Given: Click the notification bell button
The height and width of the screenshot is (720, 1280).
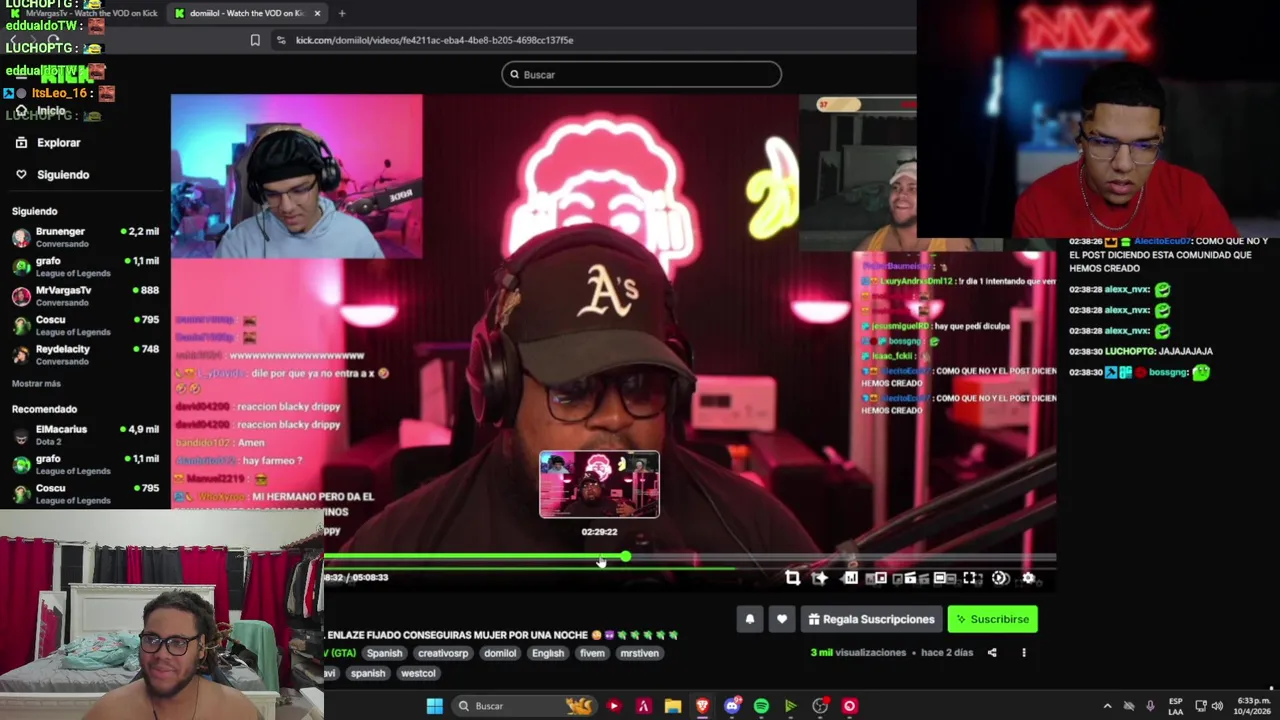Looking at the screenshot, I should [750, 619].
